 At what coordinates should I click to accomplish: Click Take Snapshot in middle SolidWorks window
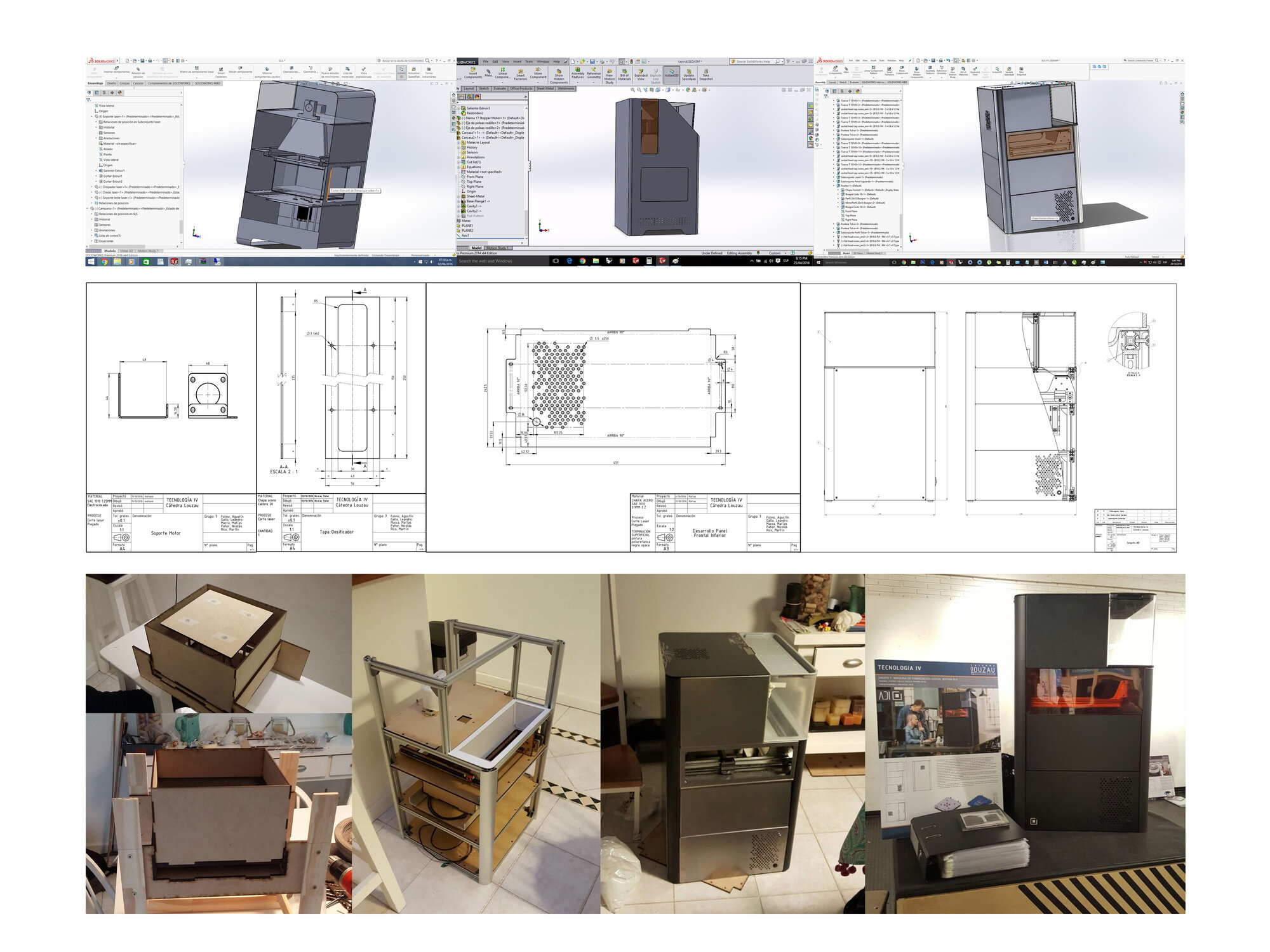[x=705, y=75]
